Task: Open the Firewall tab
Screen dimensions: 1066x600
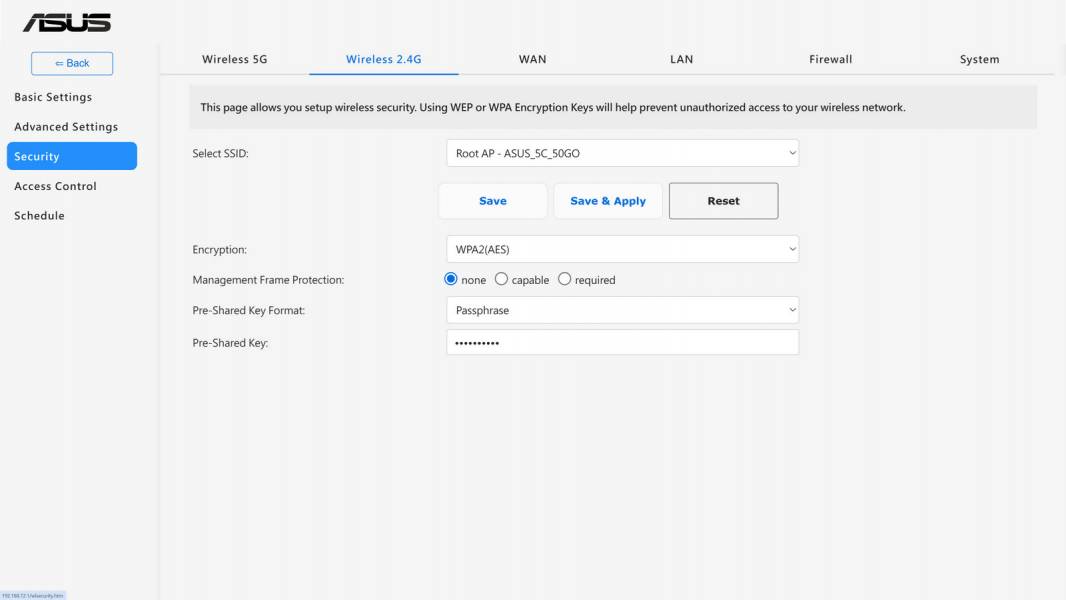Action: [x=830, y=59]
